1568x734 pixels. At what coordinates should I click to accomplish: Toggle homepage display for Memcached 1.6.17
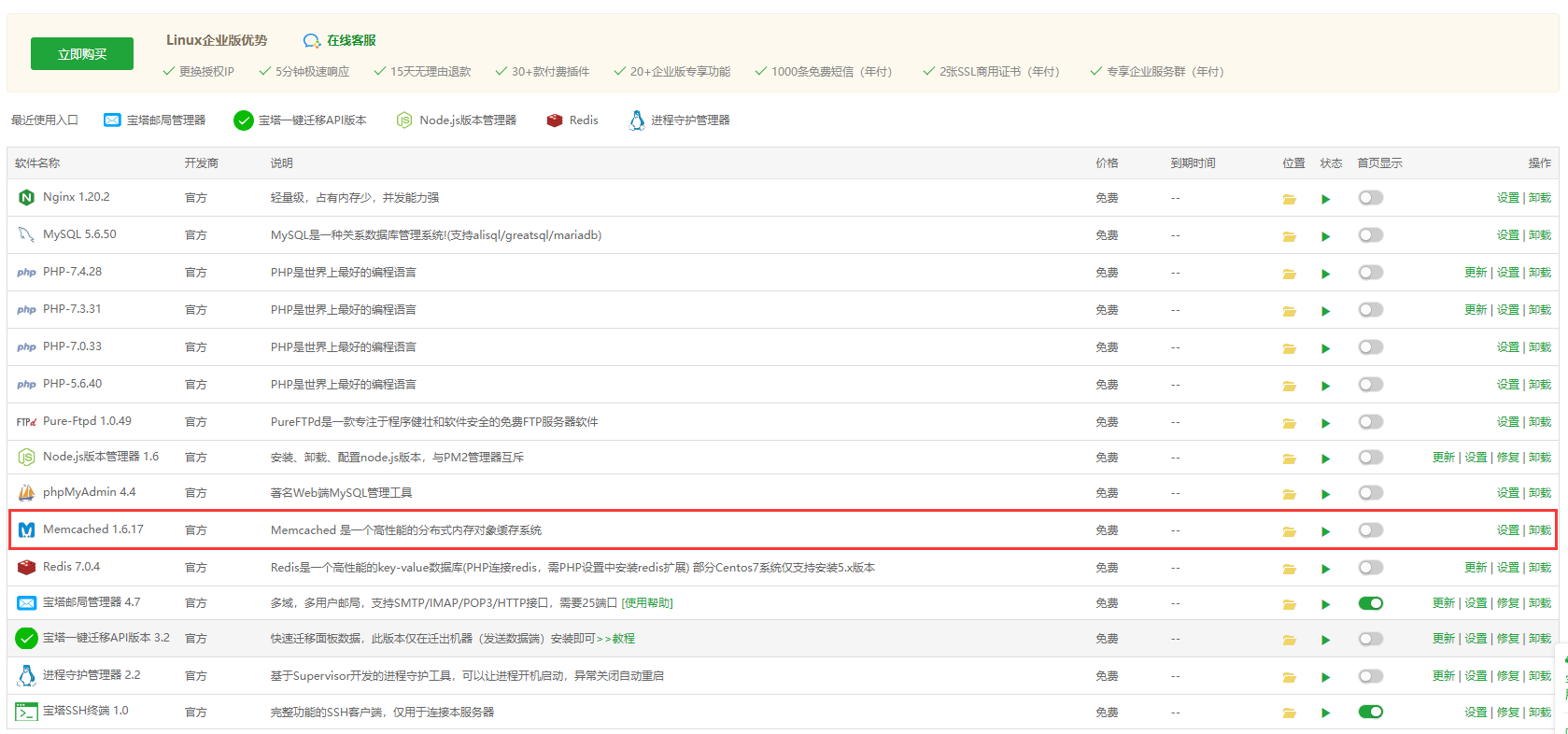[x=1371, y=530]
